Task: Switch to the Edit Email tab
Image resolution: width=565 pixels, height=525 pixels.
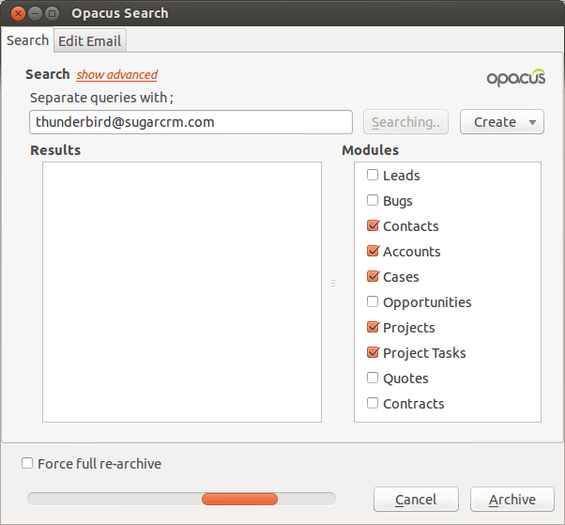Action: 90,41
